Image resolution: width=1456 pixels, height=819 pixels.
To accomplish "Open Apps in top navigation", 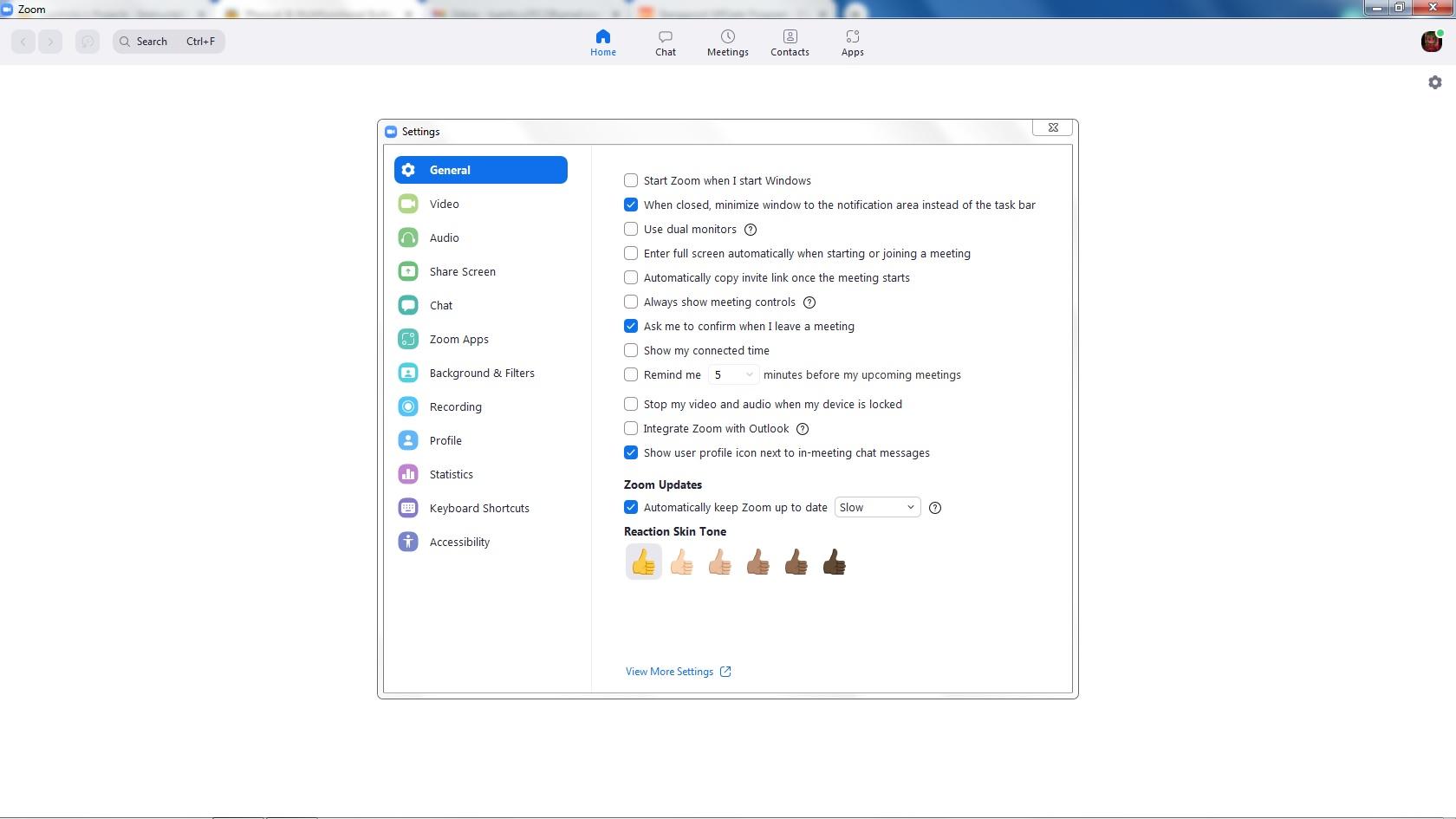I will 853,42.
